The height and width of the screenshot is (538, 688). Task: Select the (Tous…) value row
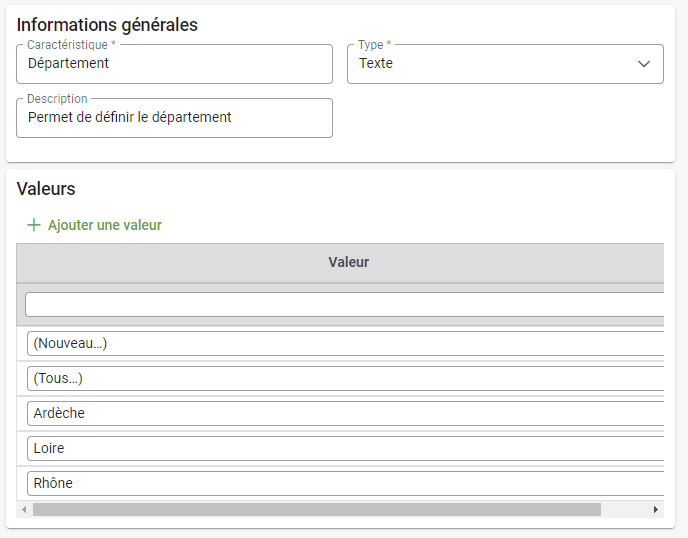tap(345, 378)
